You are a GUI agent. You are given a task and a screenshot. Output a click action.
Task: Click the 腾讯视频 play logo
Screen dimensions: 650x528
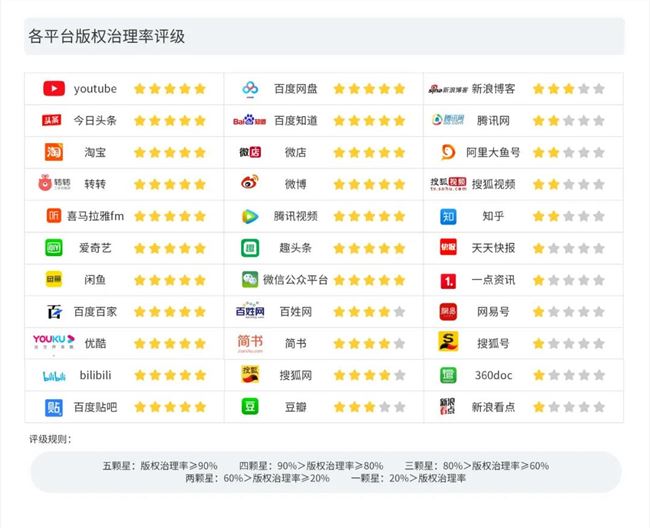tap(250, 216)
